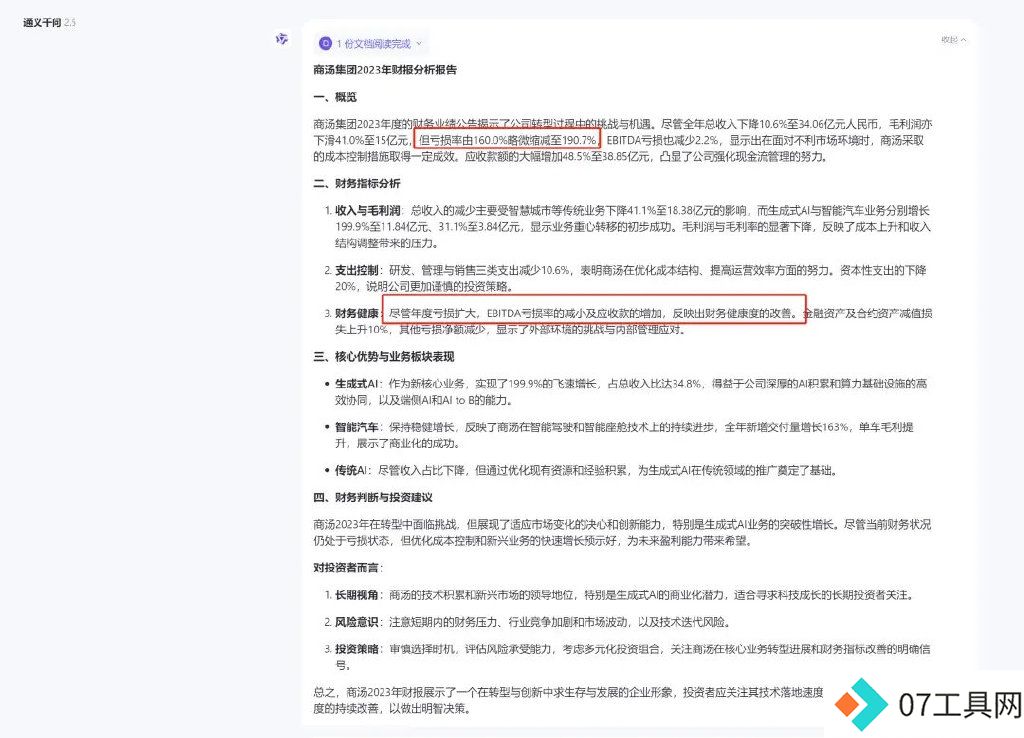The width and height of the screenshot is (1024, 738).
Task: Click the bold label 支出控制
Action: click(357, 270)
